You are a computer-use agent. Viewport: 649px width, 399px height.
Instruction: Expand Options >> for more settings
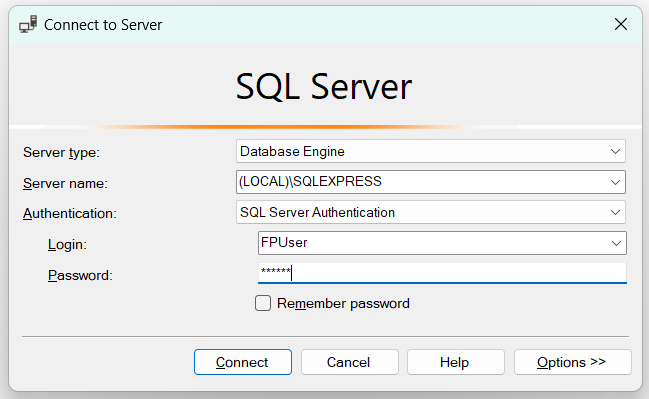click(x=572, y=362)
